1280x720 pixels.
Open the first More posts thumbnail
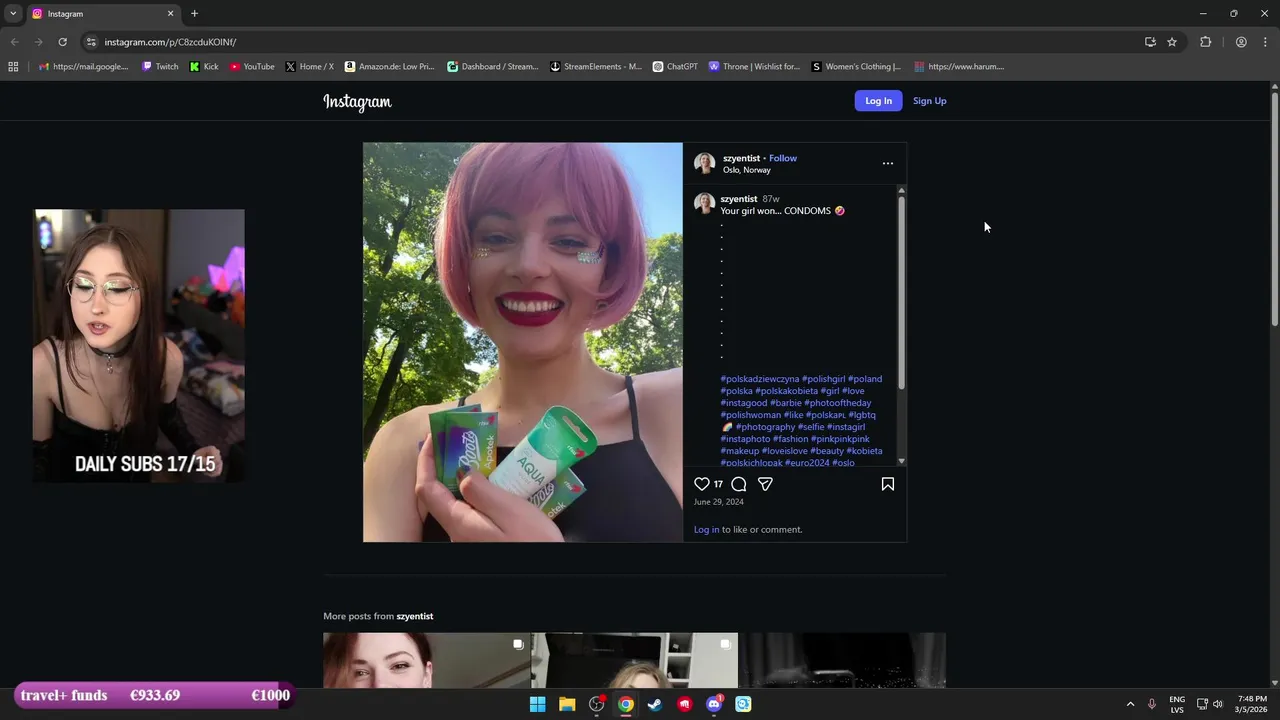tap(427, 660)
